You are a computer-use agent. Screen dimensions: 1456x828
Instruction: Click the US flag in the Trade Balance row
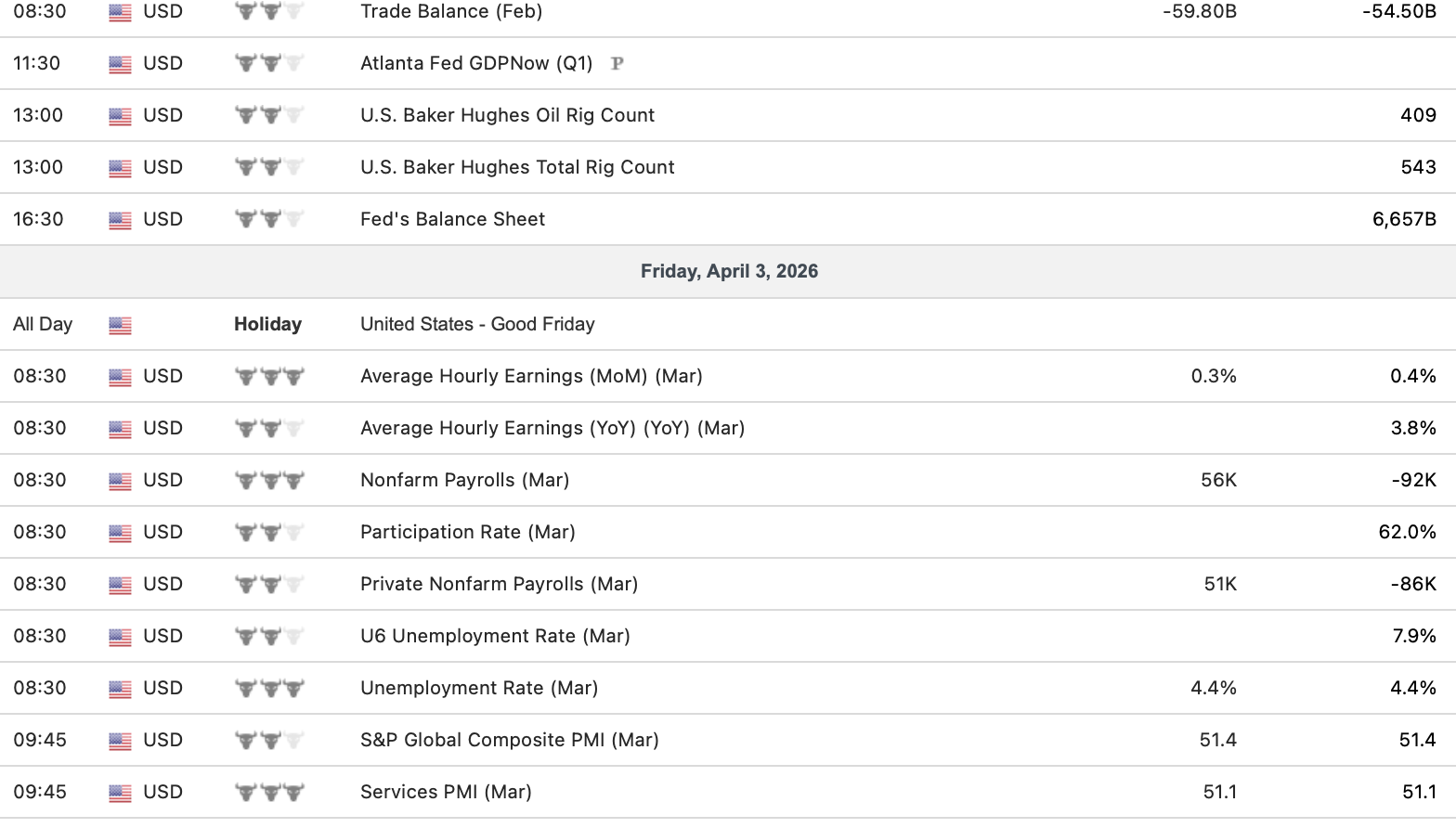point(120,13)
